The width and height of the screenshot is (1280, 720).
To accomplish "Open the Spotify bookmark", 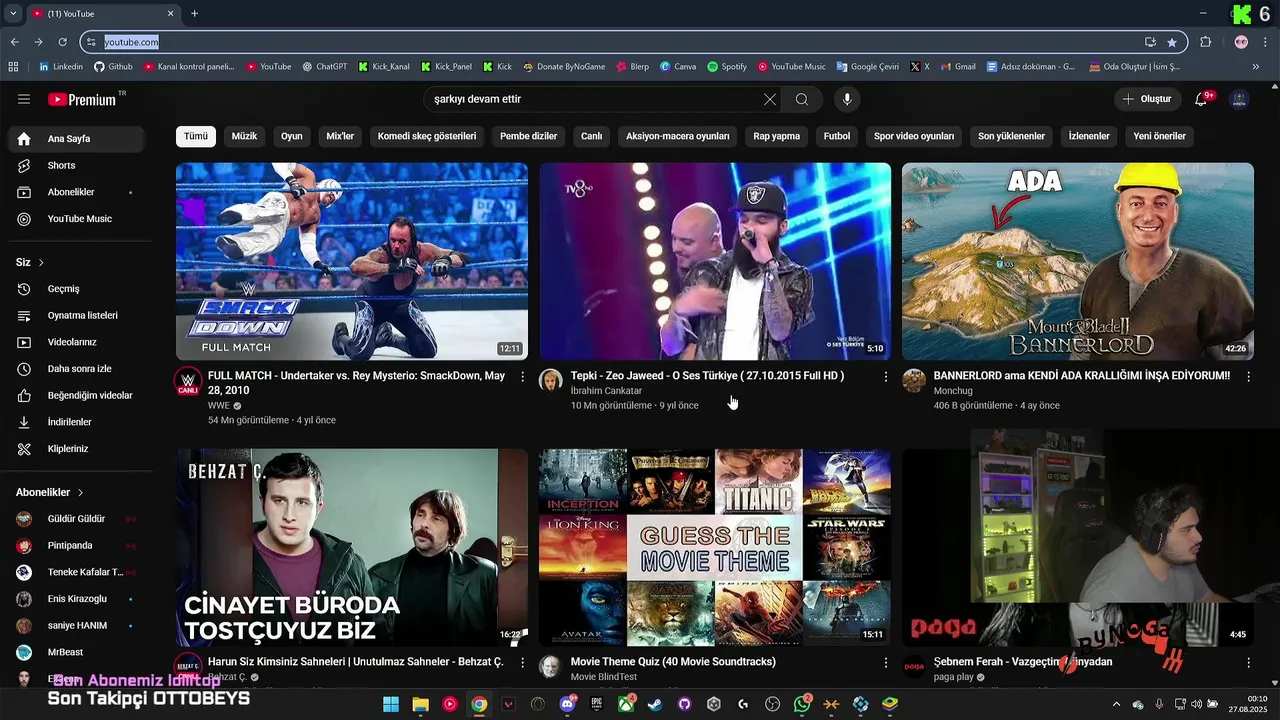I will click(727, 67).
